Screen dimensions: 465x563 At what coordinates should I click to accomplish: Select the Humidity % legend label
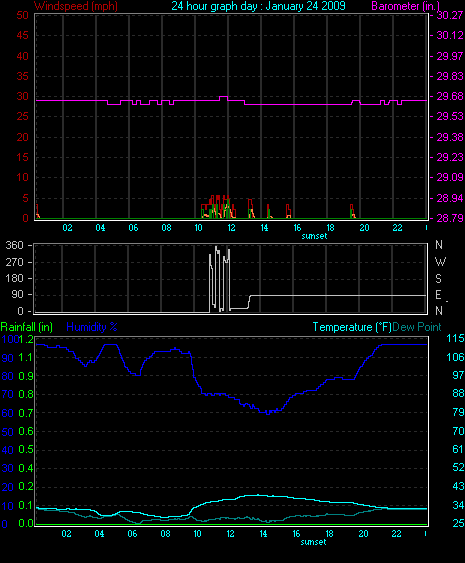tap(92, 327)
